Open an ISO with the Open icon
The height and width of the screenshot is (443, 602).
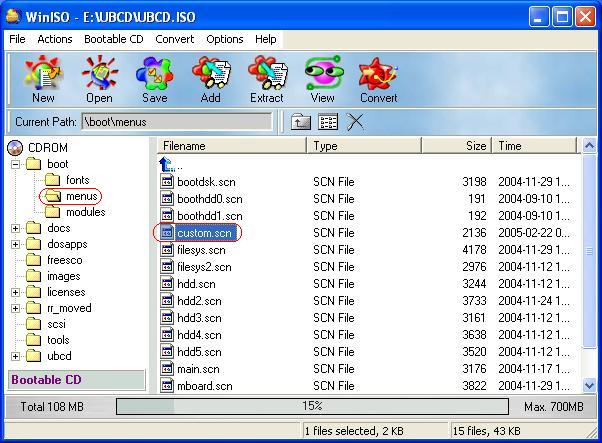point(99,79)
